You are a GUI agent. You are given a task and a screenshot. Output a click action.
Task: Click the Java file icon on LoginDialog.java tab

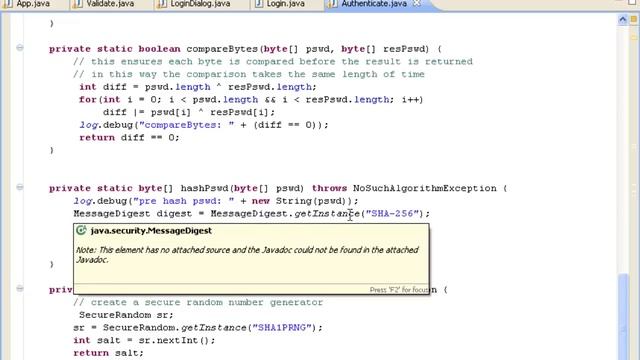tap(162, 4)
